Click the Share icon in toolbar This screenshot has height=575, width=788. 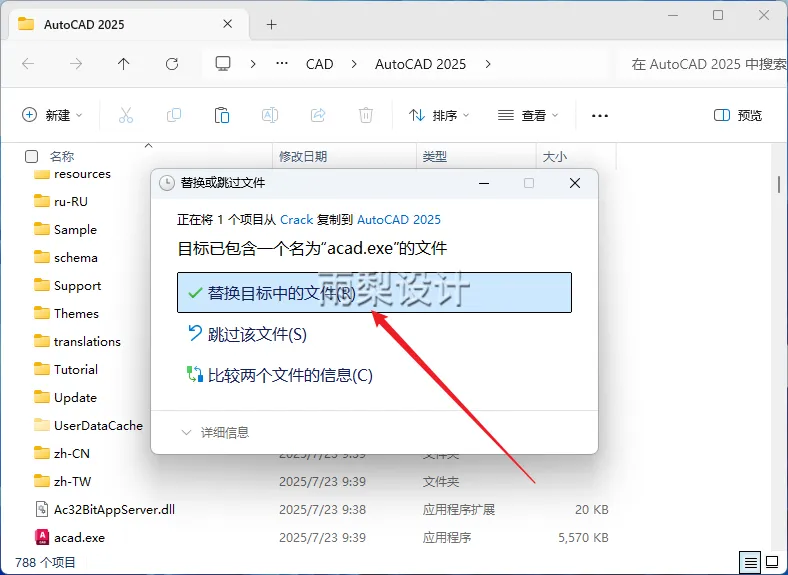click(x=318, y=116)
